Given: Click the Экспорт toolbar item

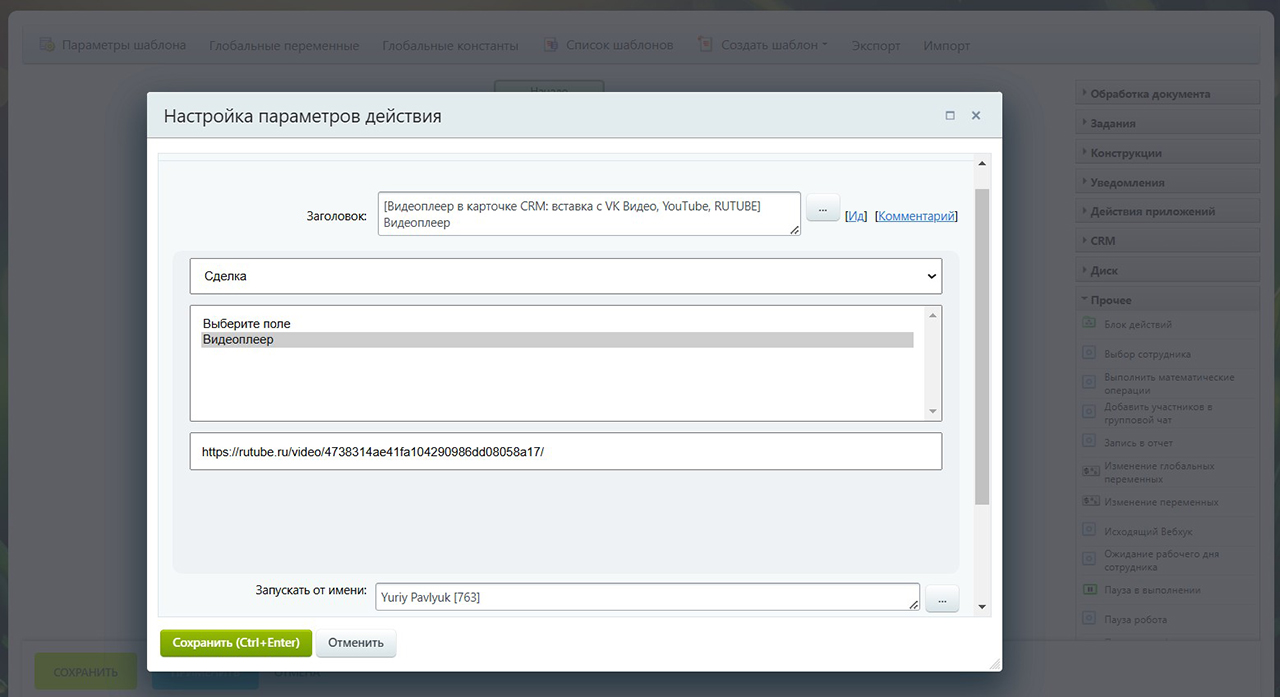Looking at the screenshot, I should tap(875, 45).
